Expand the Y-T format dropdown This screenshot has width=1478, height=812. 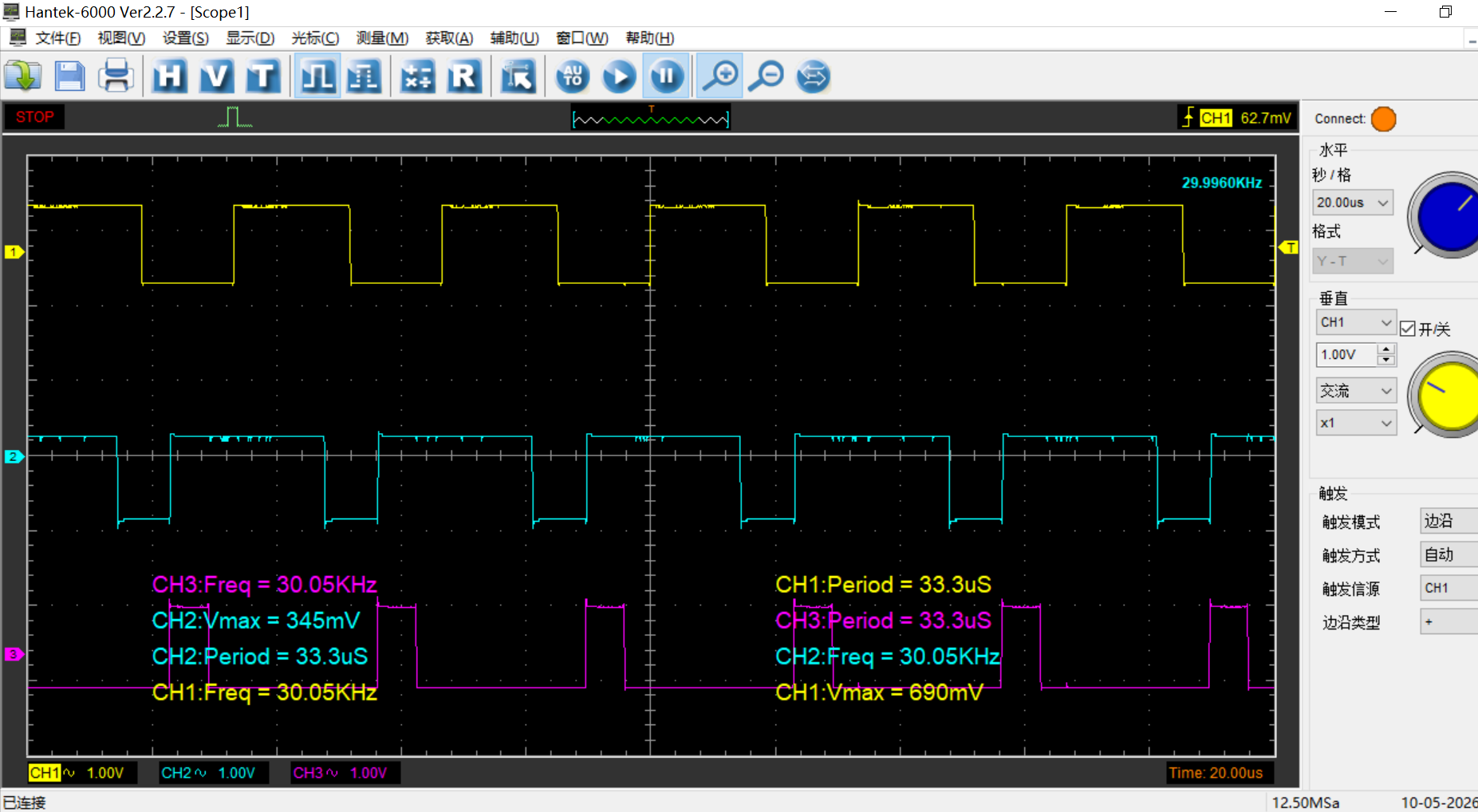tap(1353, 261)
